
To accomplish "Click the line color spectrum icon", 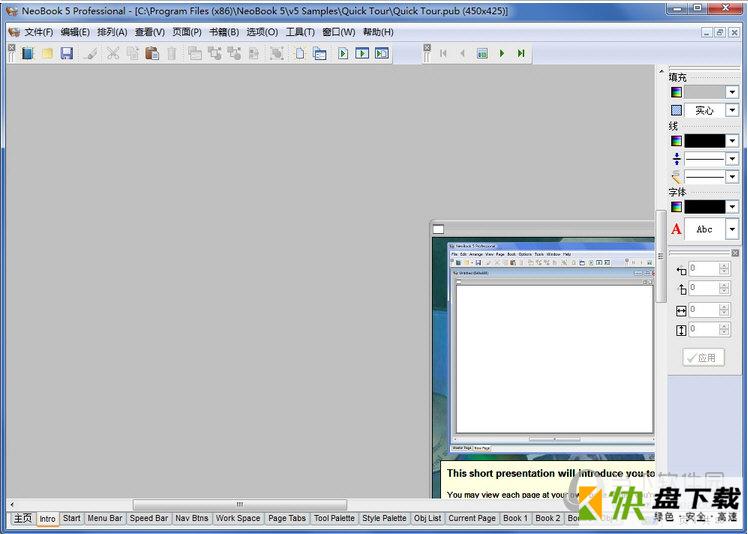I will (x=676, y=141).
